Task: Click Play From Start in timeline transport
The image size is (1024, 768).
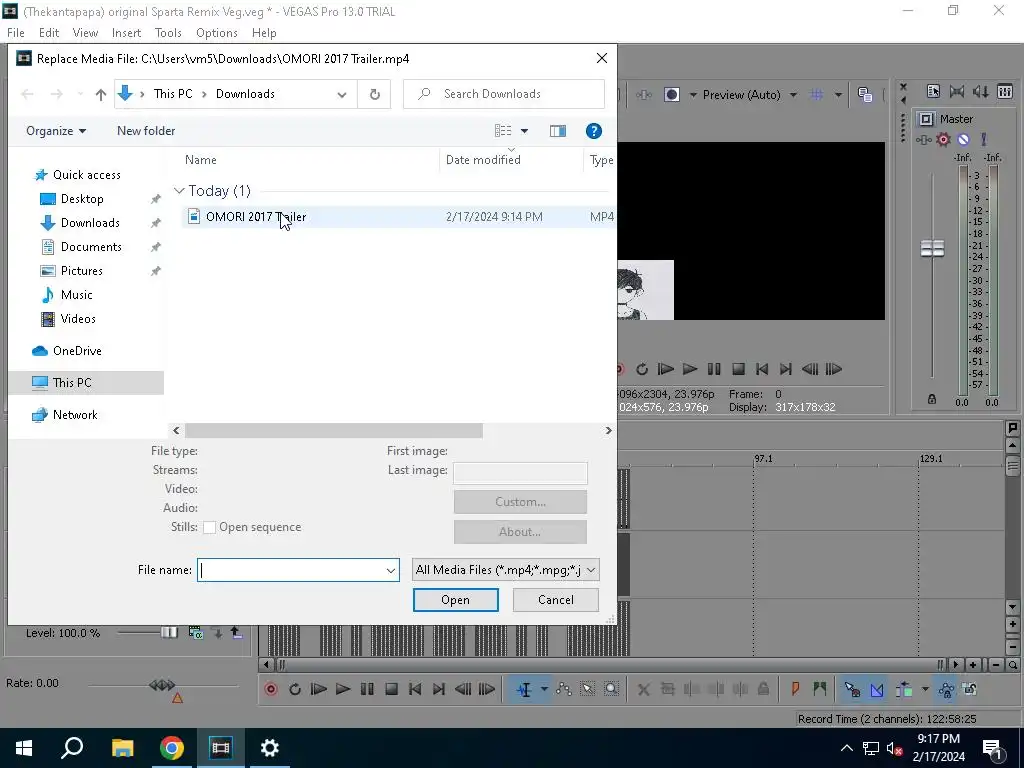Action: pyautogui.click(x=319, y=689)
